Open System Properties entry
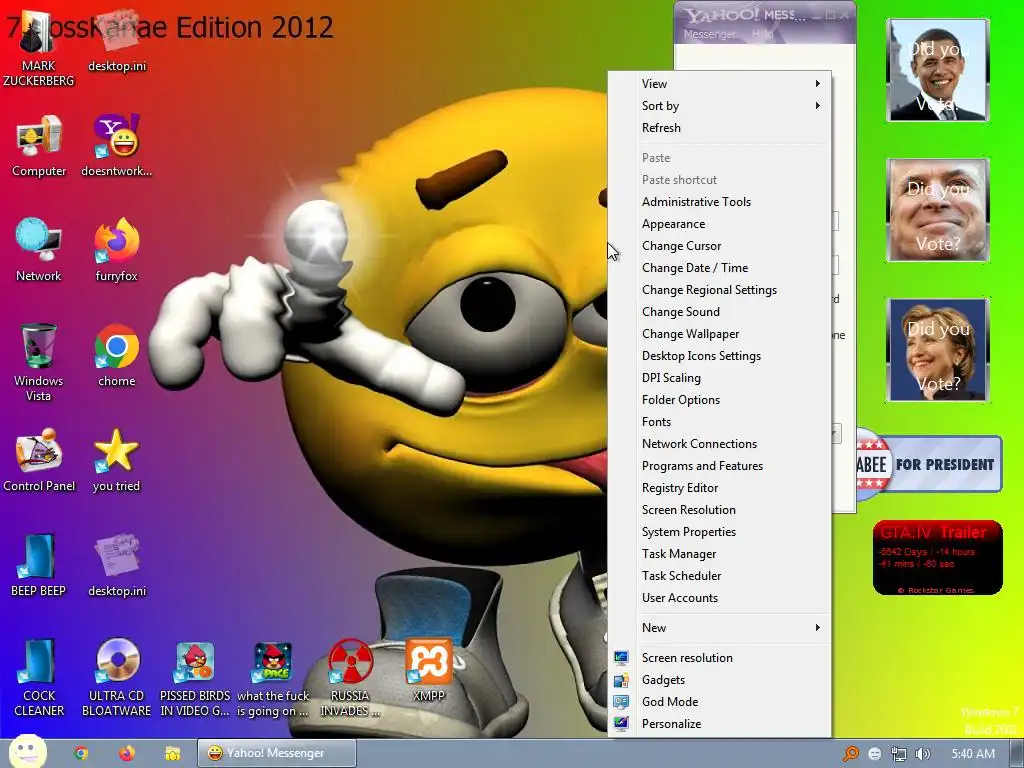Screen dimensions: 1024x768 point(720,532)
